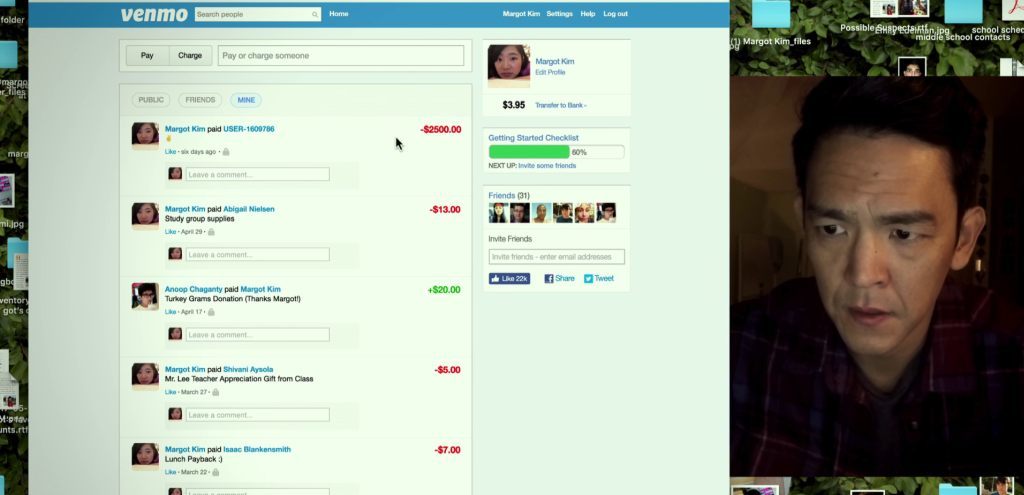Click lock icon on Study group supplies payment
Screen dimensions: 1024x495
pyautogui.click(x=211, y=232)
